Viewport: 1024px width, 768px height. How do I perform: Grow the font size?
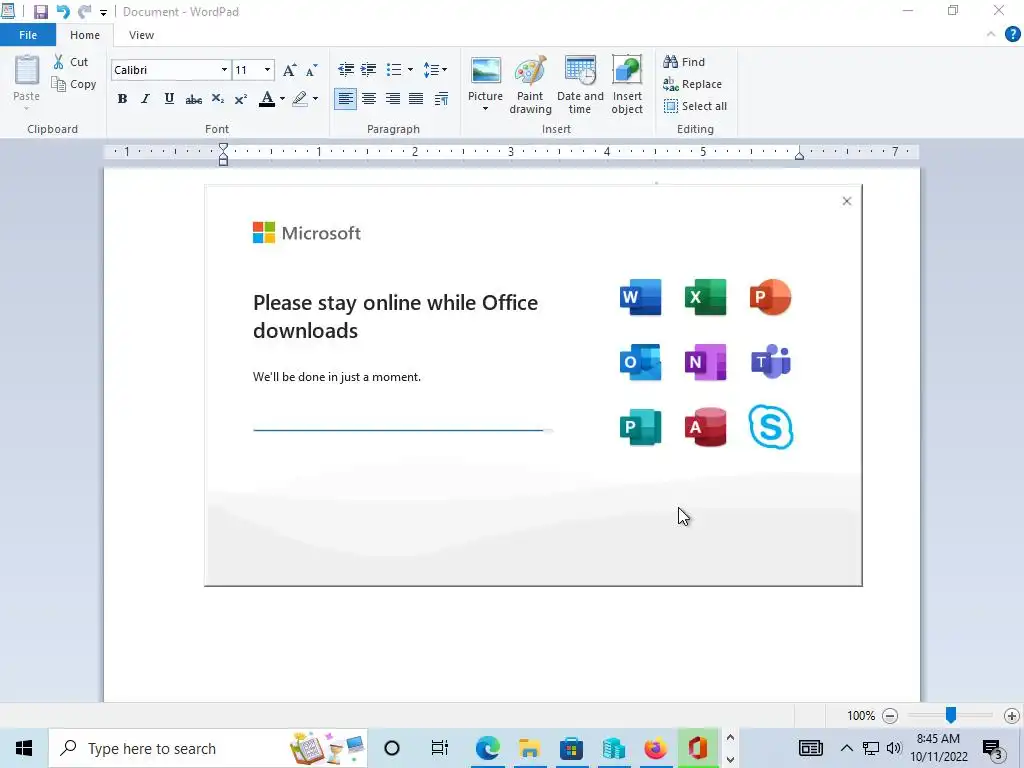pyautogui.click(x=289, y=70)
